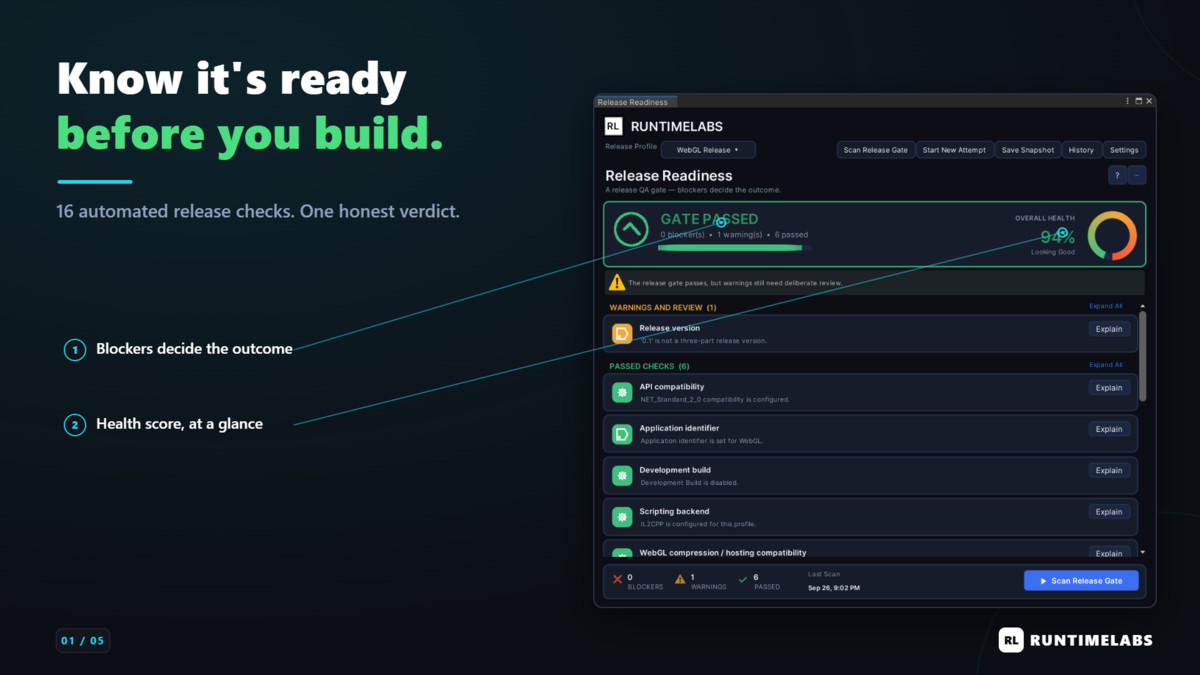Click the green Application identifier tag icon
This screenshot has height=675, width=1200.
coord(622,434)
